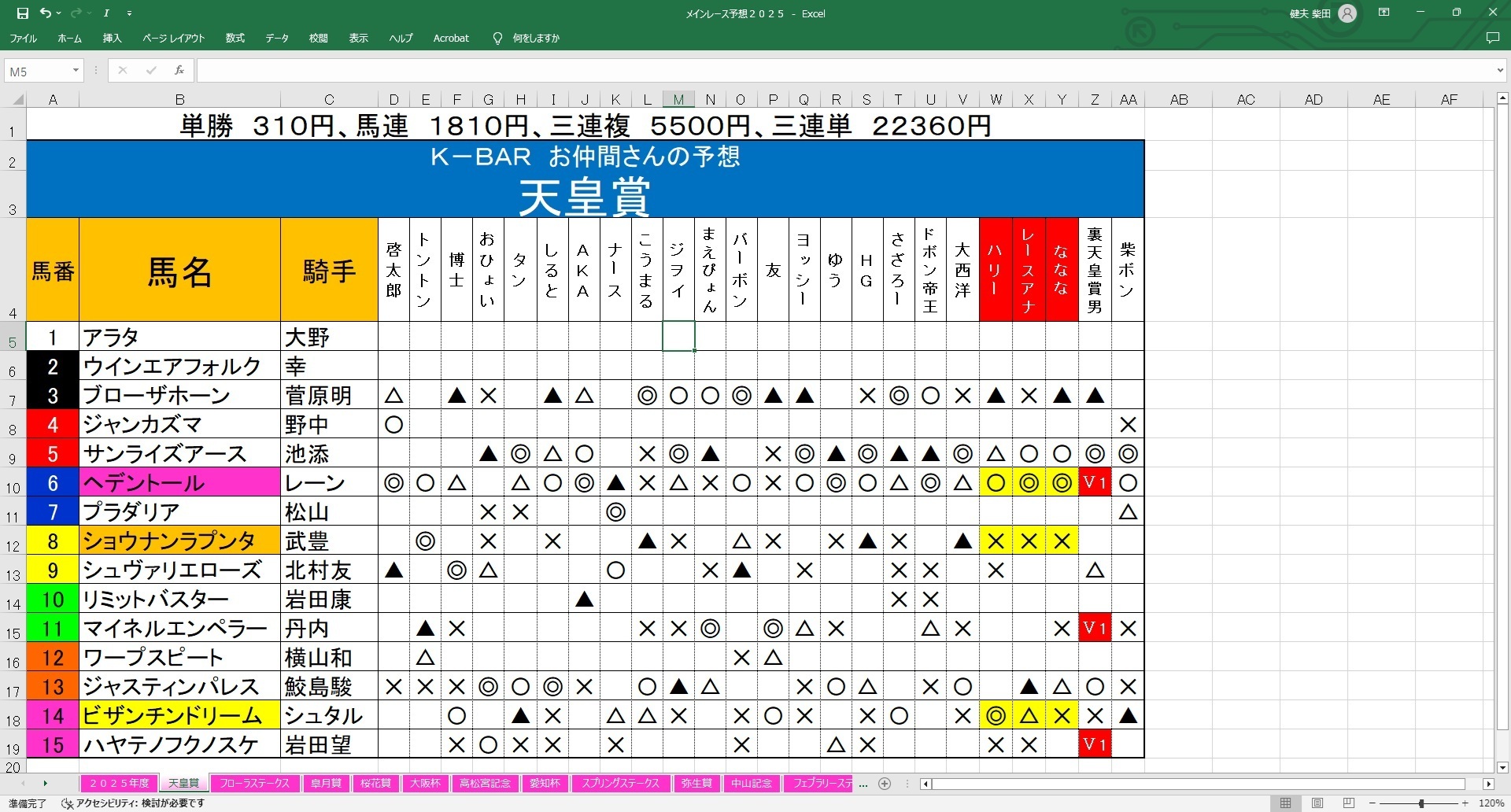Switch to the フローラステークス sheet tab
Viewport: 1511px width, 812px height.
click(254, 783)
